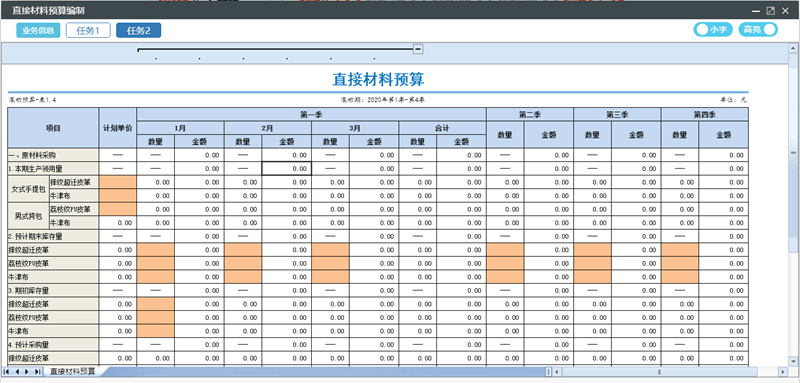The image size is (800, 383).
Task: Click the sheet tab splitter handle
Action: tap(548, 372)
